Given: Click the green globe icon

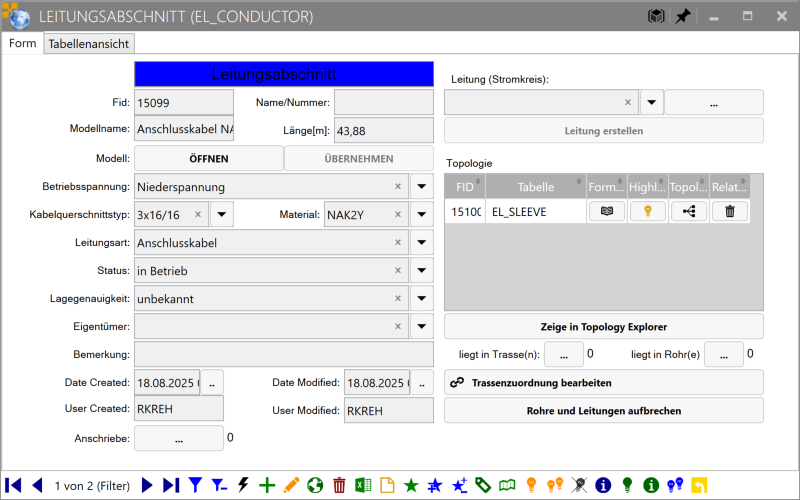Looking at the screenshot, I should pyautogui.click(x=315, y=485).
